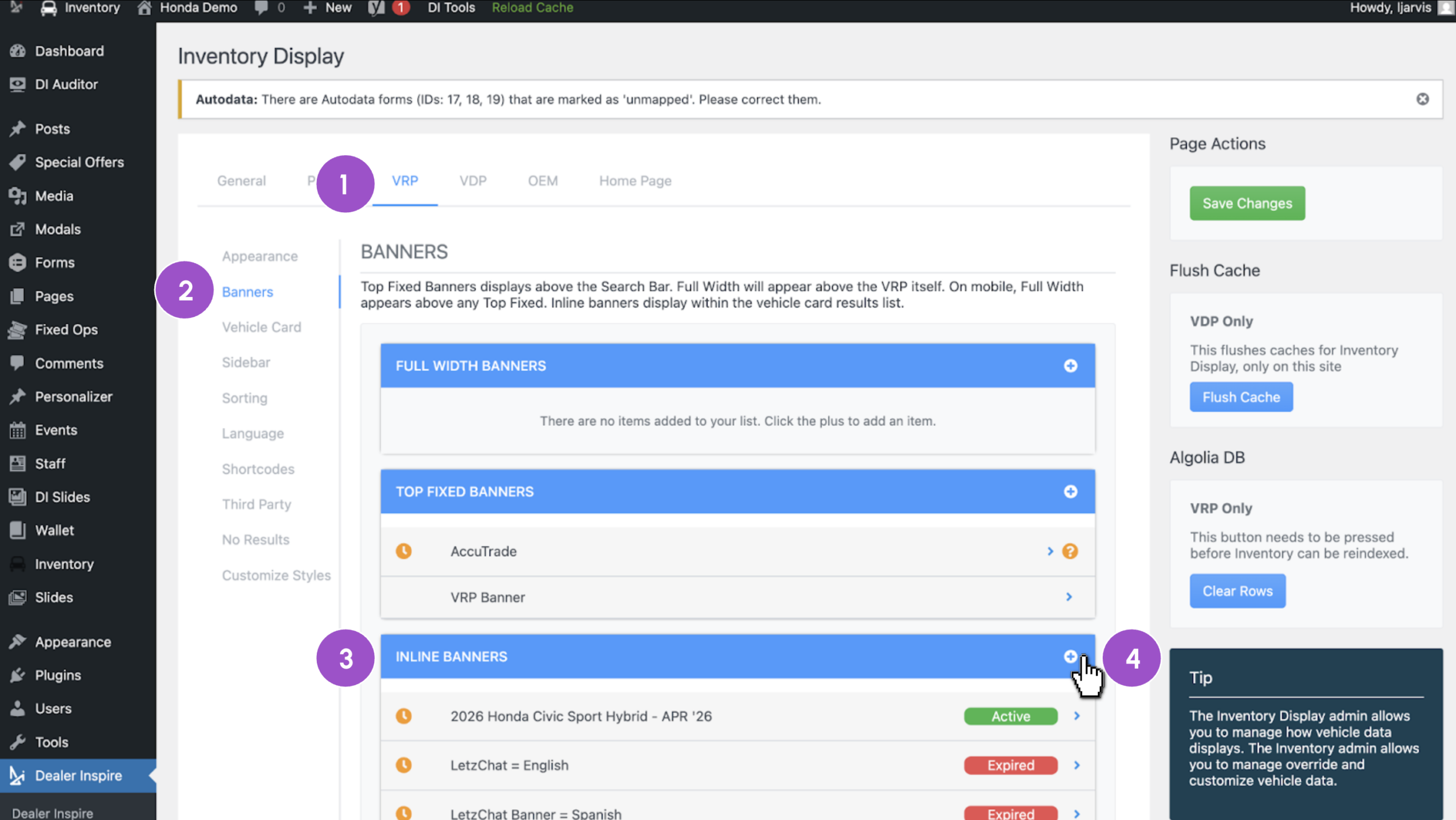Click the comments bubble in admin bar

point(270,8)
